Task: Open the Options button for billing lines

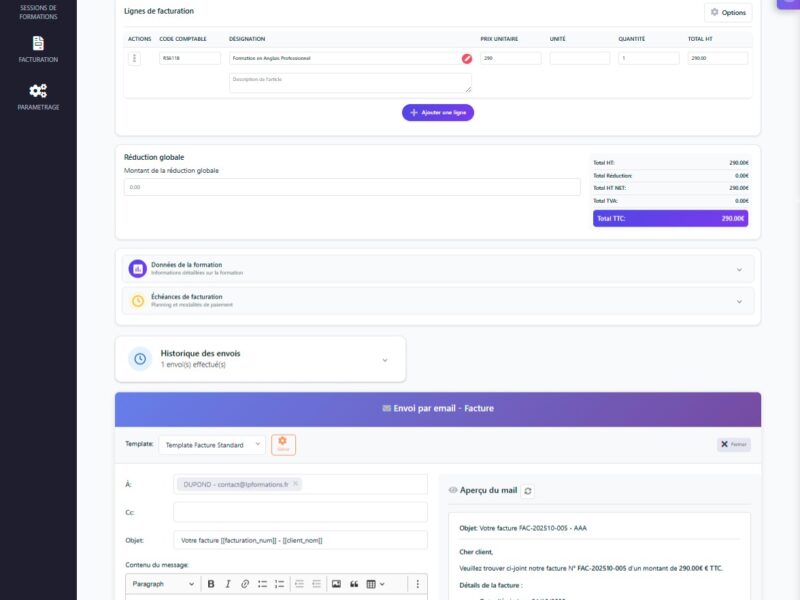Action: point(728,13)
